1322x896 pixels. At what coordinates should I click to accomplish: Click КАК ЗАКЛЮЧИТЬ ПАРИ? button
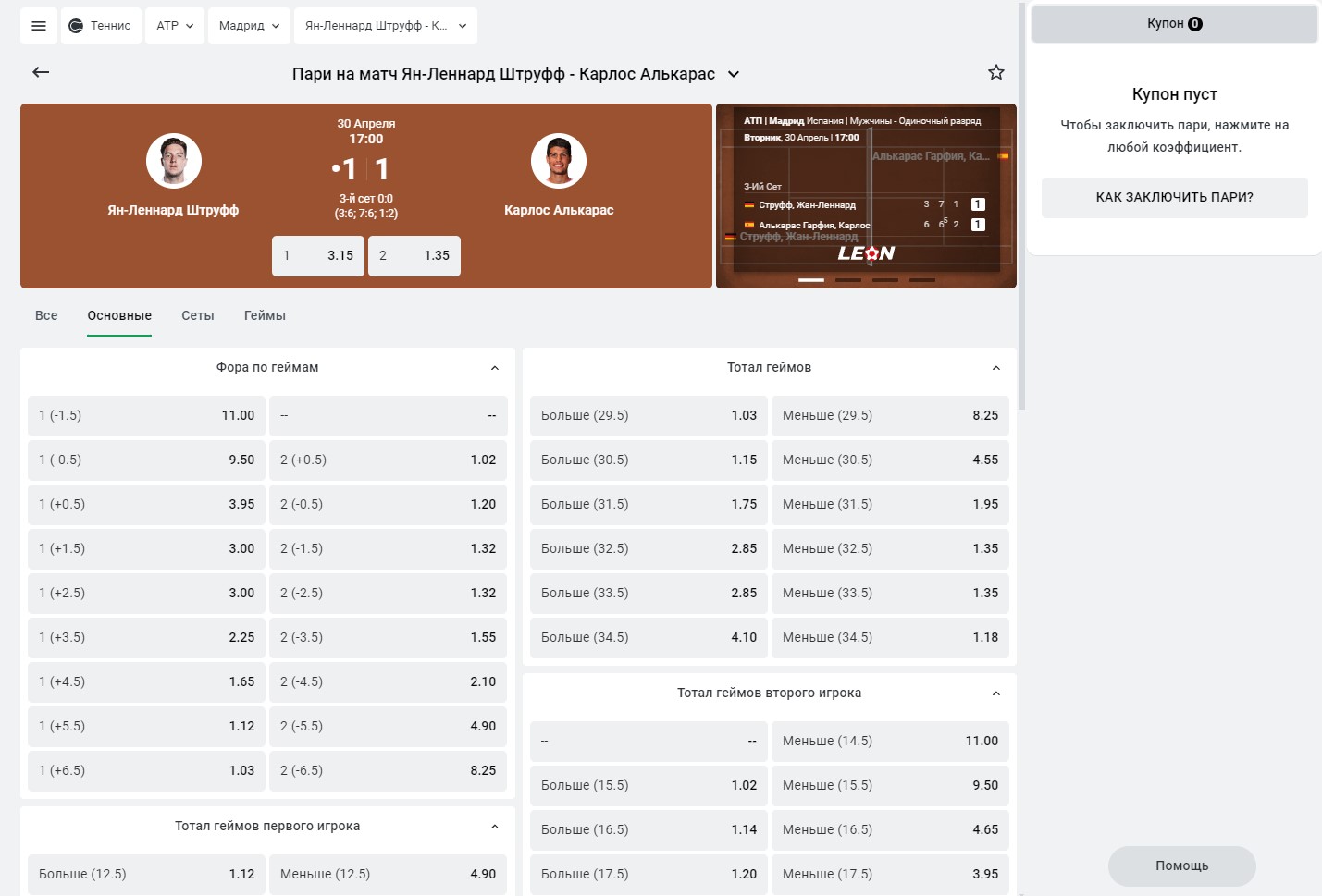[x=1175, y=198]
